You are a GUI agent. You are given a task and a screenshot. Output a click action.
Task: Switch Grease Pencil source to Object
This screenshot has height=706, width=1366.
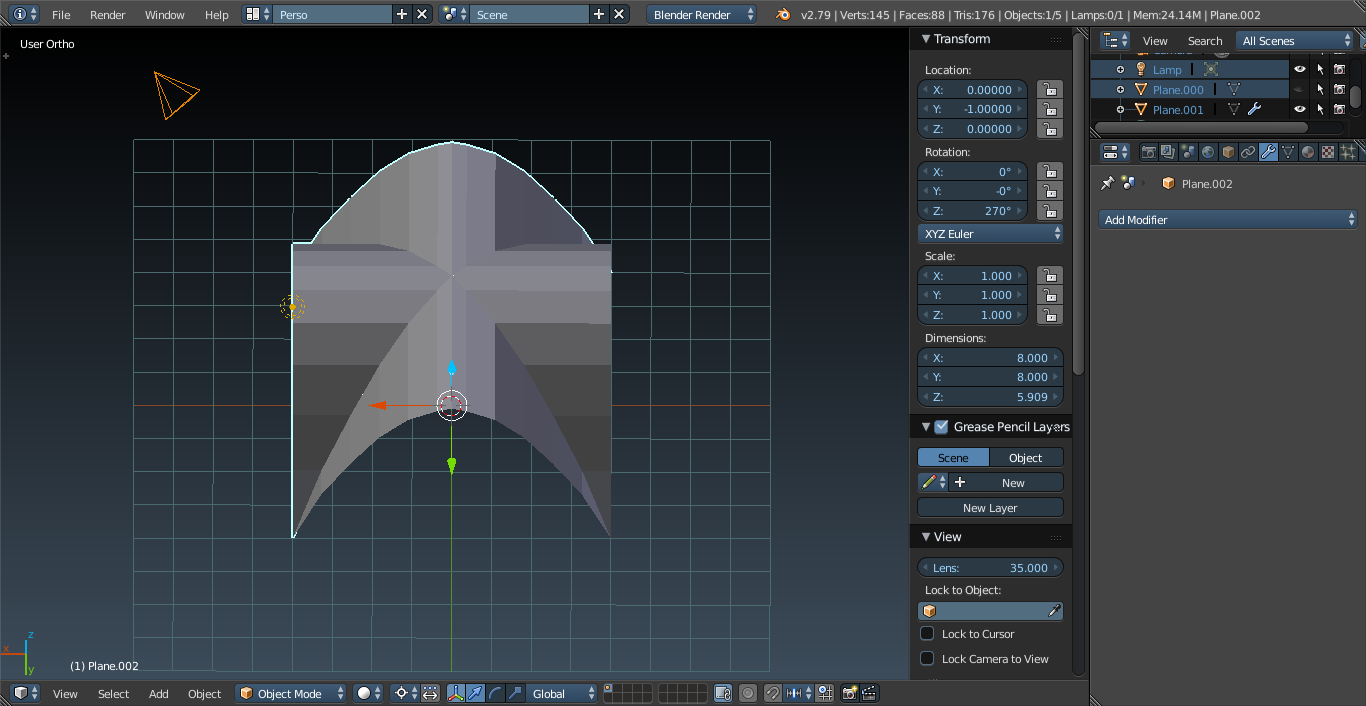[x=1026, y=458]
